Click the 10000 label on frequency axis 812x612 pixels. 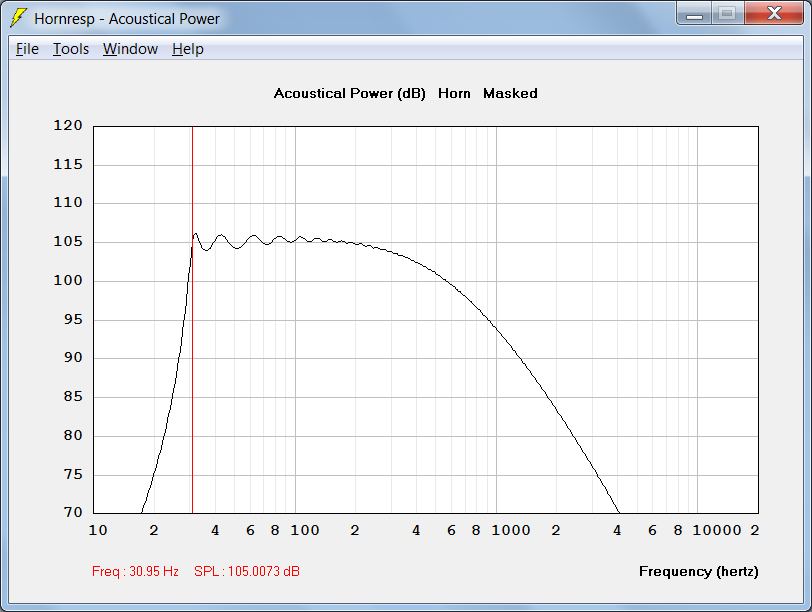(x=717, y=530)
